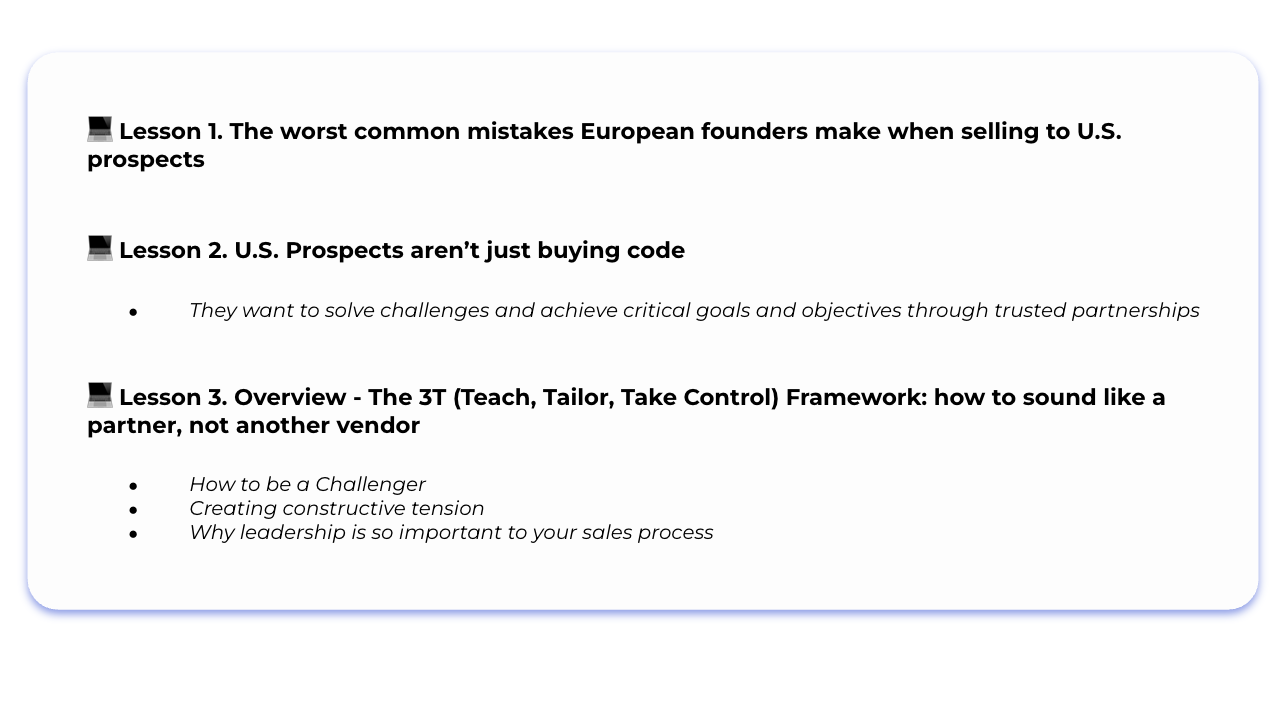Click the bullet dot before "Creating constructive"
The height and width of the screenshot is (715, 1276).
pyautogui.click(x=133, y=511)
